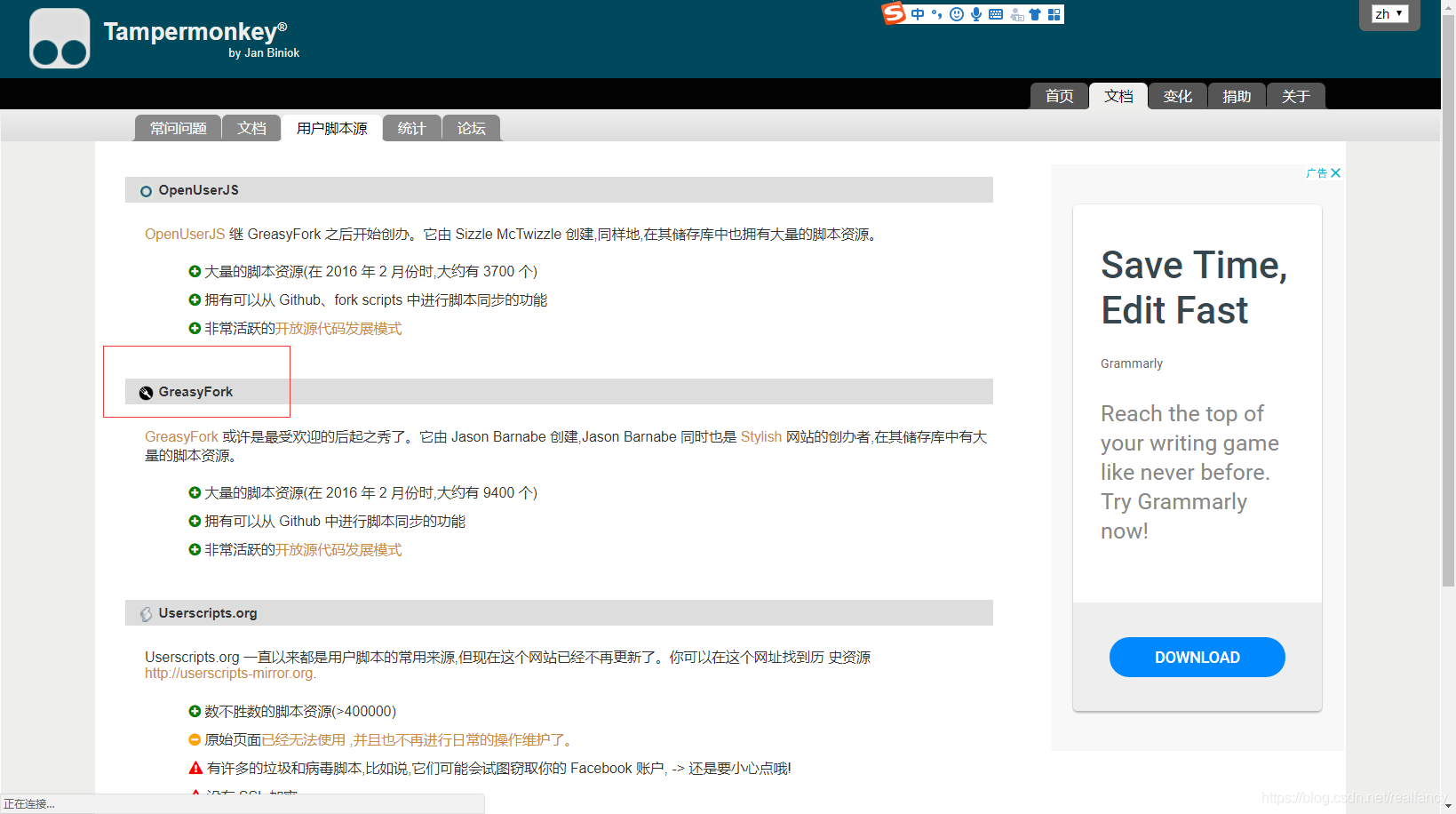
Task: Click the Grammarly advertiser name
Action: click(1132, 363)
